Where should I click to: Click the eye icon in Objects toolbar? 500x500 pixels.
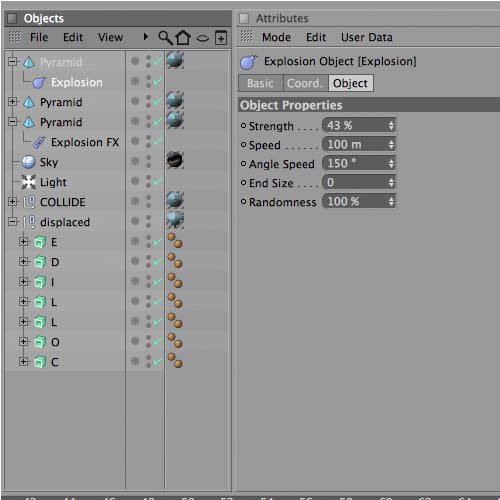click(203, 38)
